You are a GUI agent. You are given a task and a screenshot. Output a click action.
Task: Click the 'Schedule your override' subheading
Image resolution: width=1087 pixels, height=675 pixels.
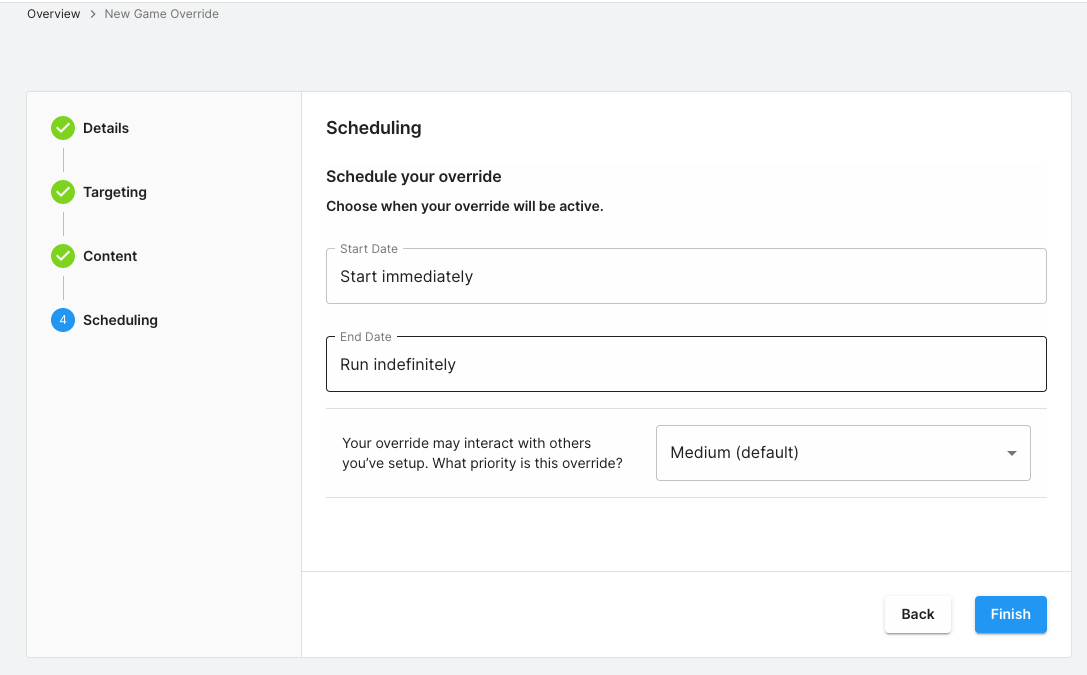[413, 177]
